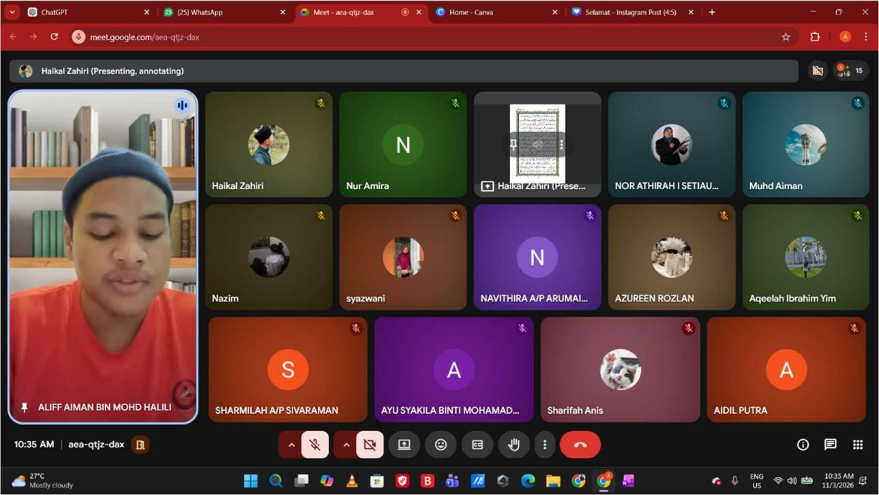Expand video settings arrow beside camera
Image resolution: width=879 pixels, height=495 pixels.
click(x=346, y=445)
